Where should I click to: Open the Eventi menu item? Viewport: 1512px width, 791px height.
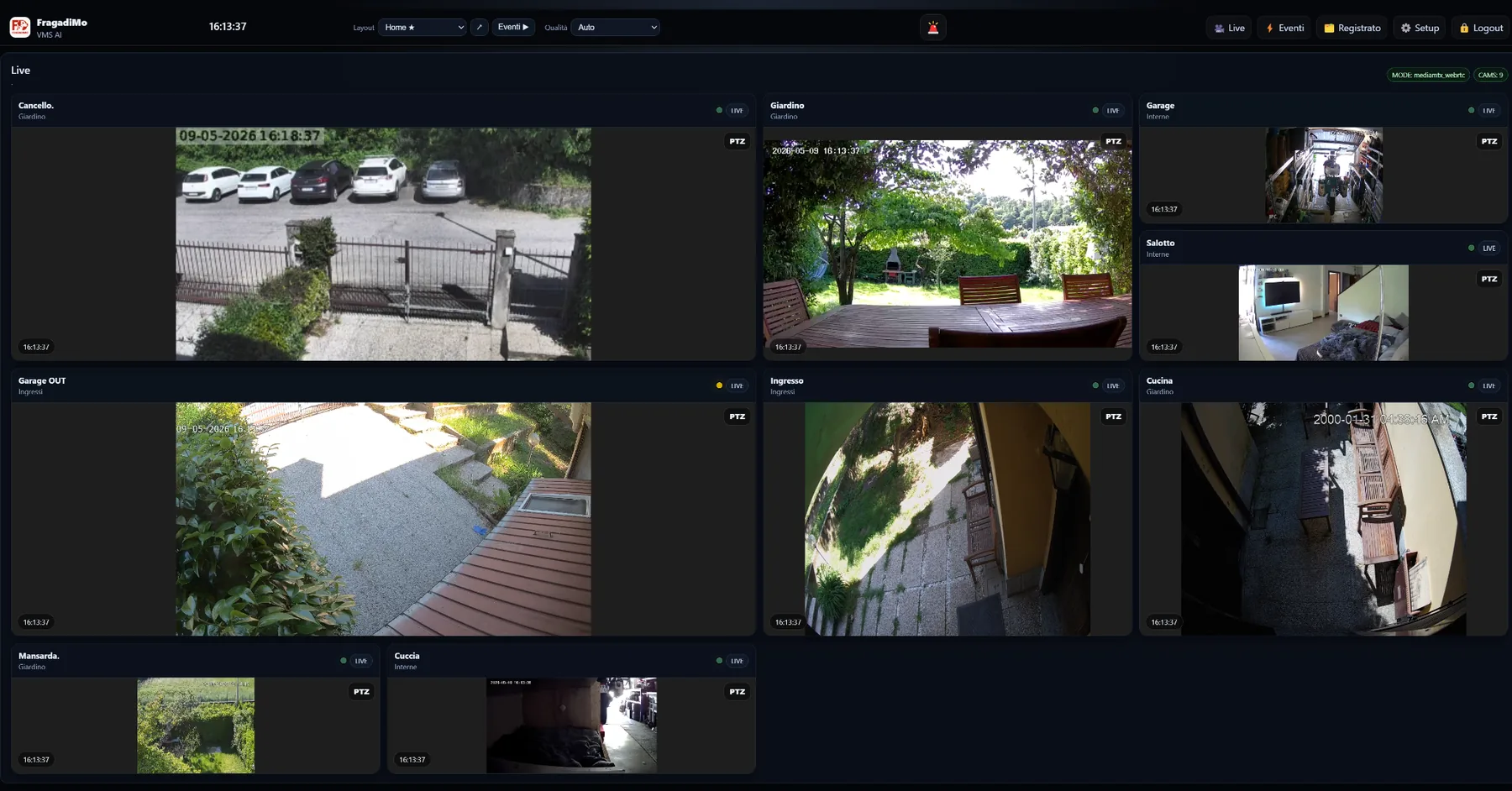[1284, 28]
